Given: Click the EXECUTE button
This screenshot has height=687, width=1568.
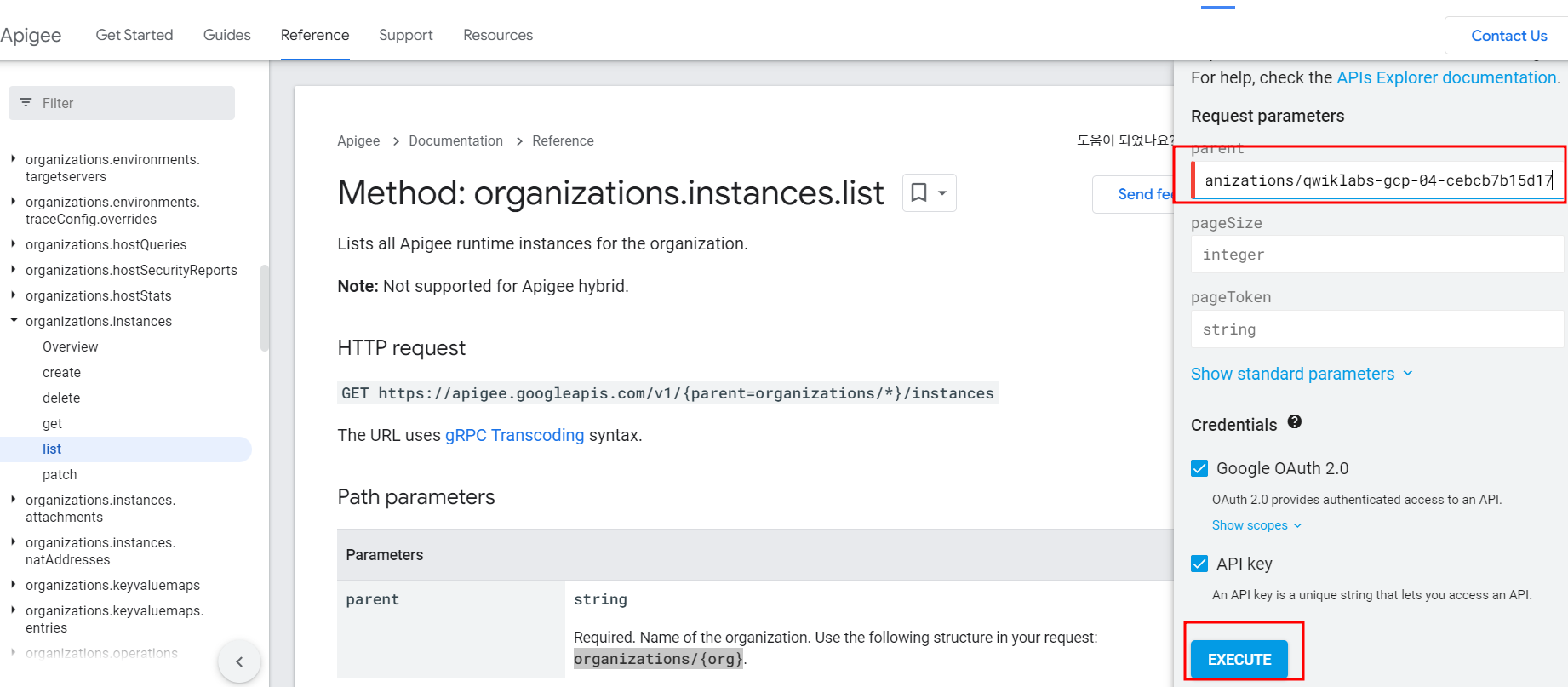Looking at the screenshot, I should pyautogui.click(x=1239, y=660).
